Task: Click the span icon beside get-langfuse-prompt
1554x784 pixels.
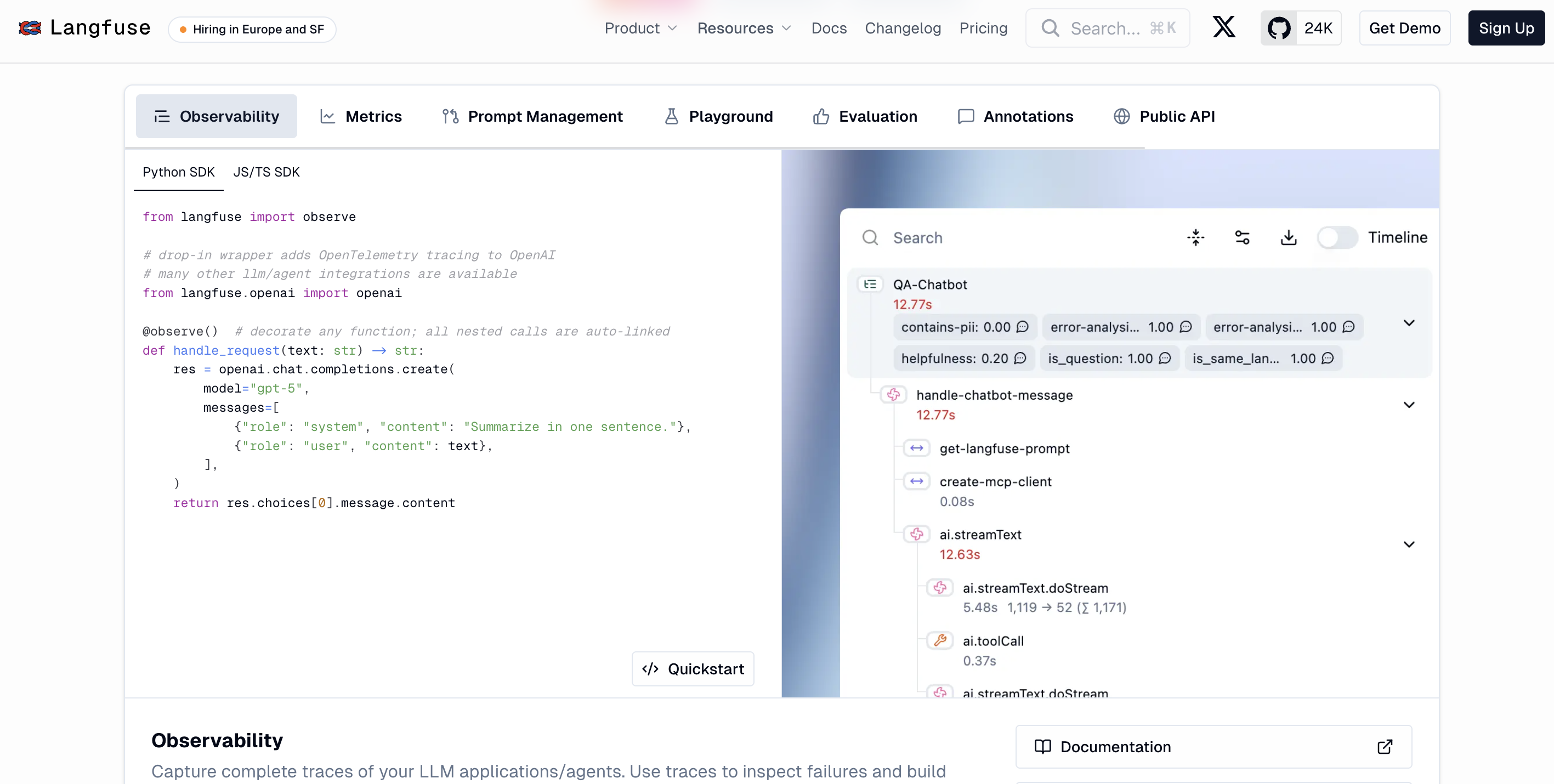Action: pos(916,448)
